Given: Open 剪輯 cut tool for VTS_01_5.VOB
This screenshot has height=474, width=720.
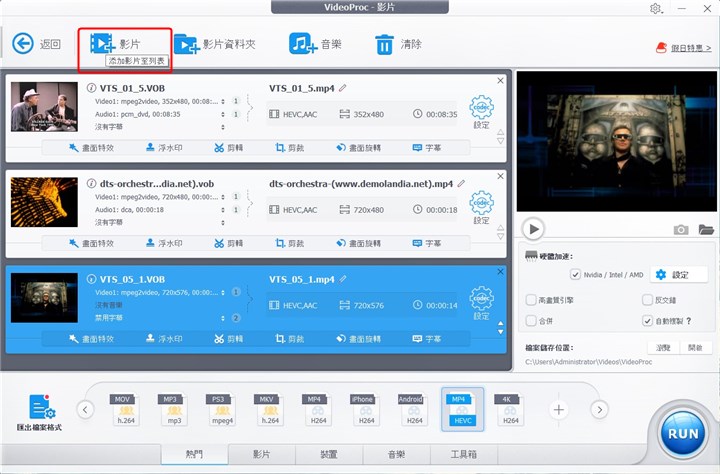Looking at the screenshot, I should tap(229, 148).
